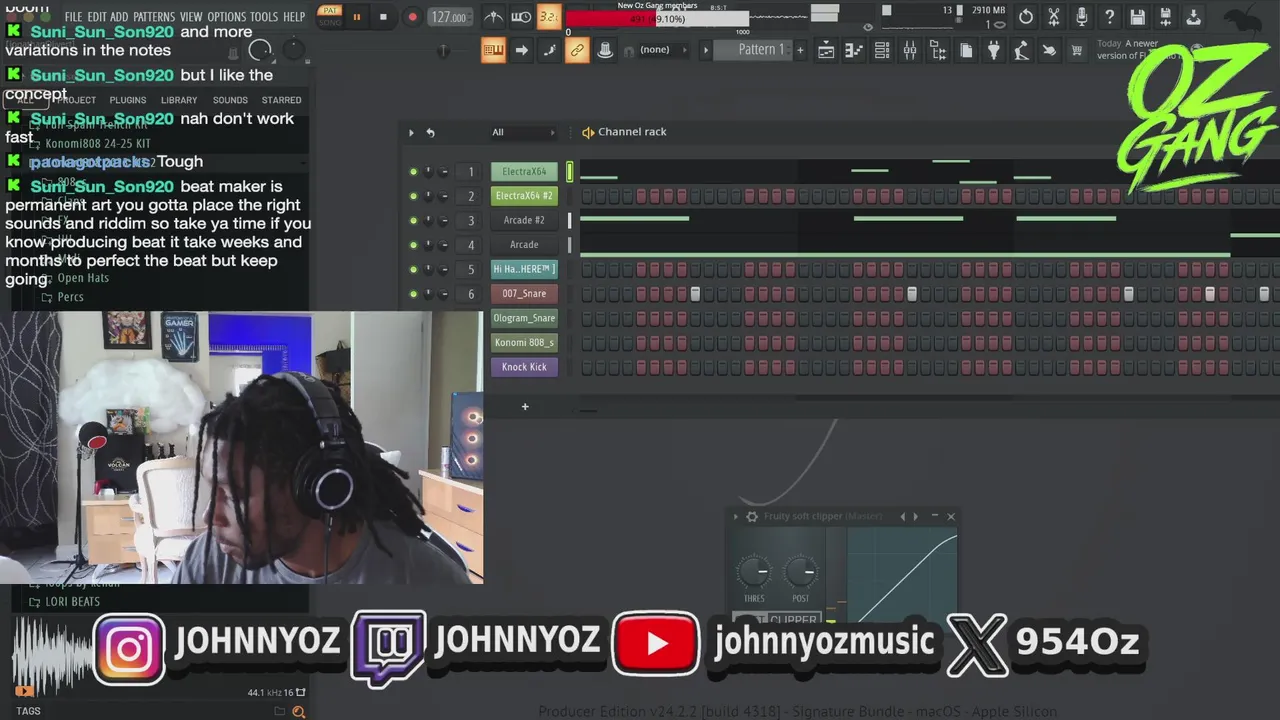Click the POST knob in soft clipper
The width and height of the screenshot is (1280, 720).
point(800,573)
